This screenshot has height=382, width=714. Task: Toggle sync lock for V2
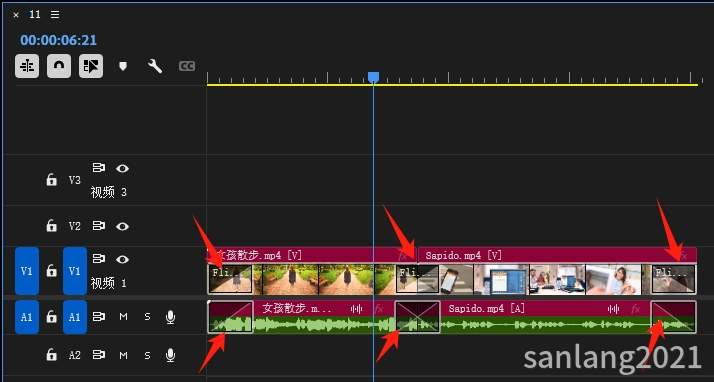[99, 226]
